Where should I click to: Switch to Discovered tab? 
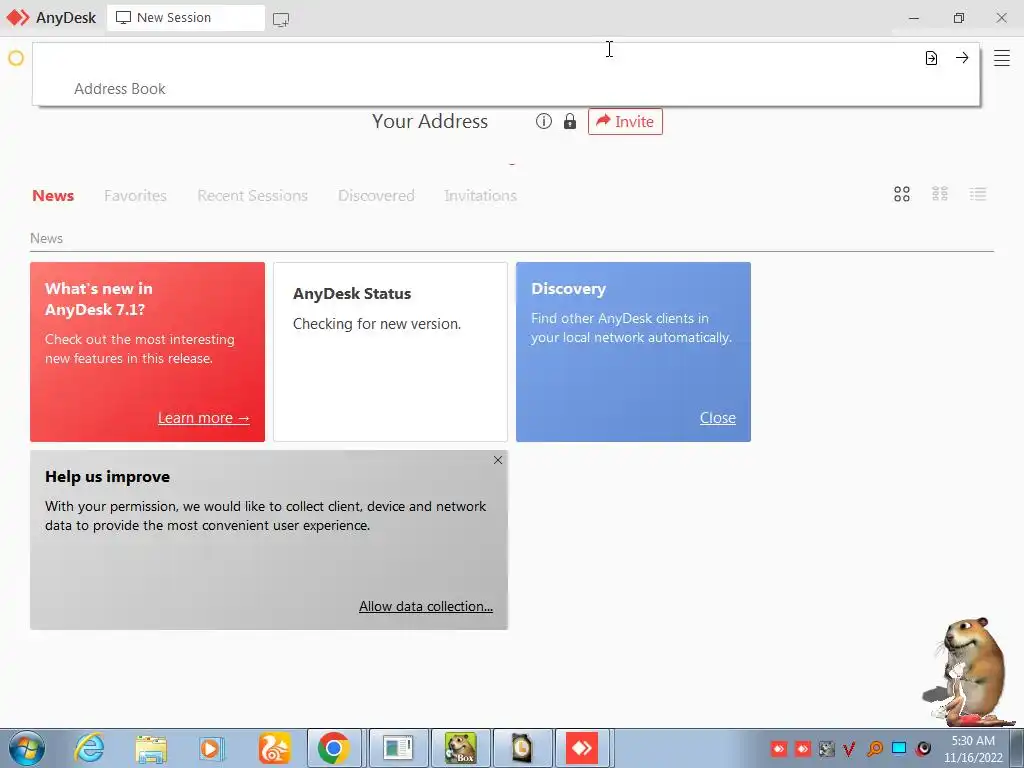(376, 195)
